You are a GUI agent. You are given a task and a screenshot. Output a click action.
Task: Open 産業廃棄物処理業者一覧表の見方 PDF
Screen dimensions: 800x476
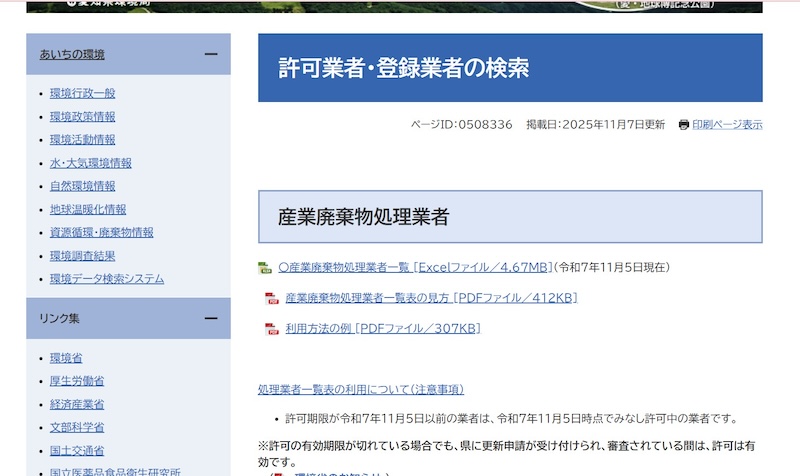(x=431, y=298)
